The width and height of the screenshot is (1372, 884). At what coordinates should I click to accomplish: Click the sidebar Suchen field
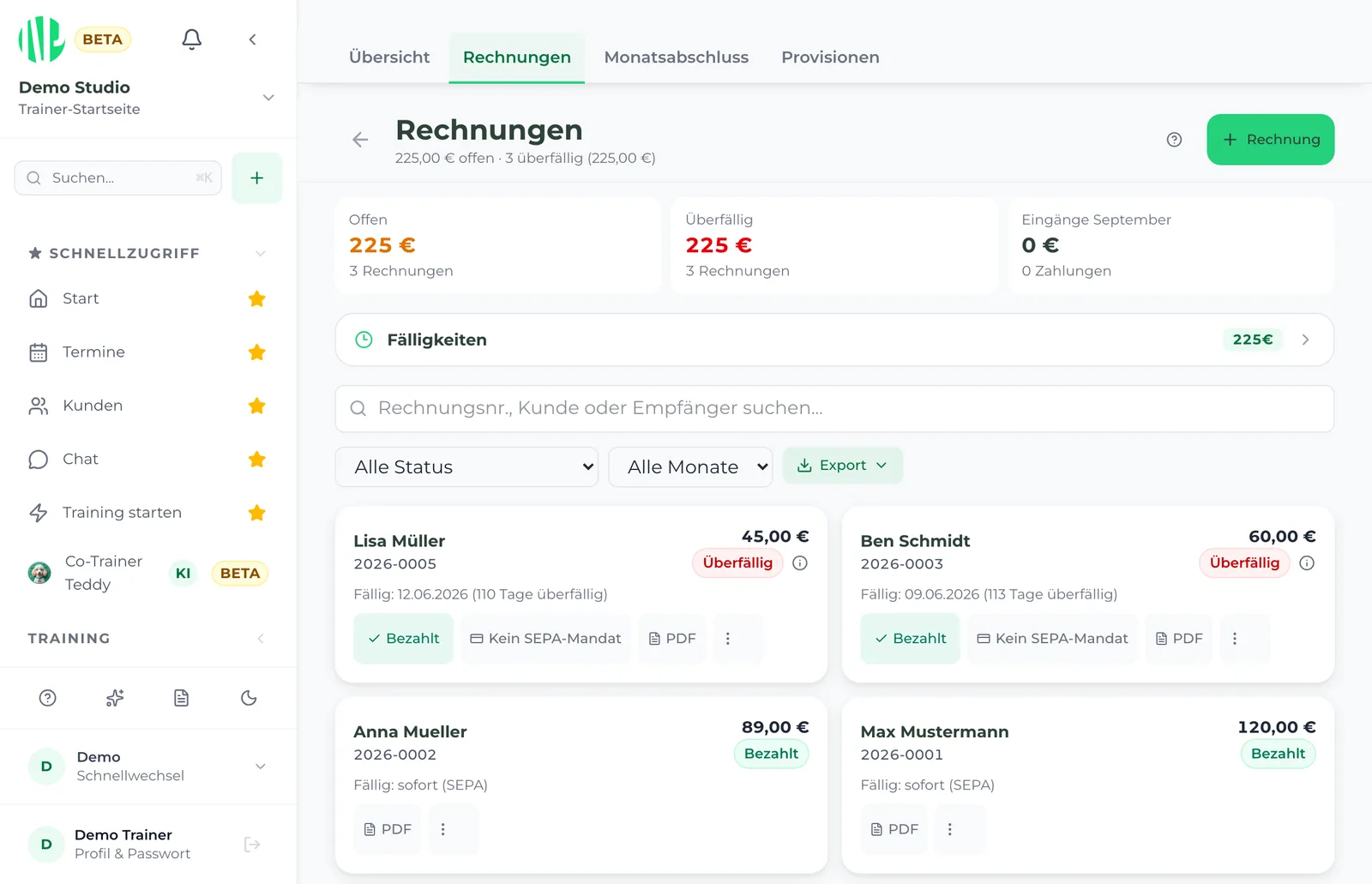118,178
